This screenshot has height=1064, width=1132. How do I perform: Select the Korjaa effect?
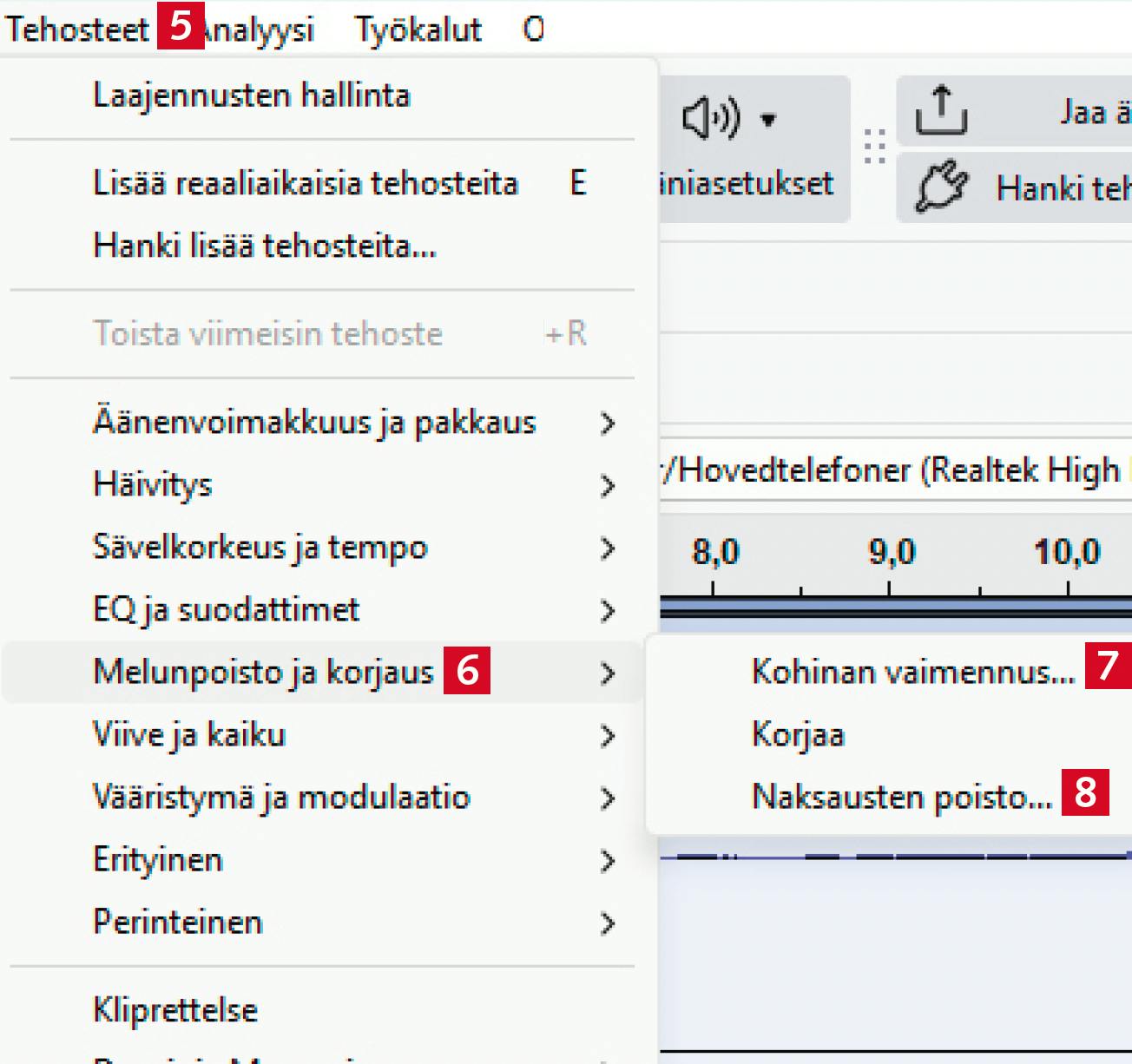coord(798,734)
